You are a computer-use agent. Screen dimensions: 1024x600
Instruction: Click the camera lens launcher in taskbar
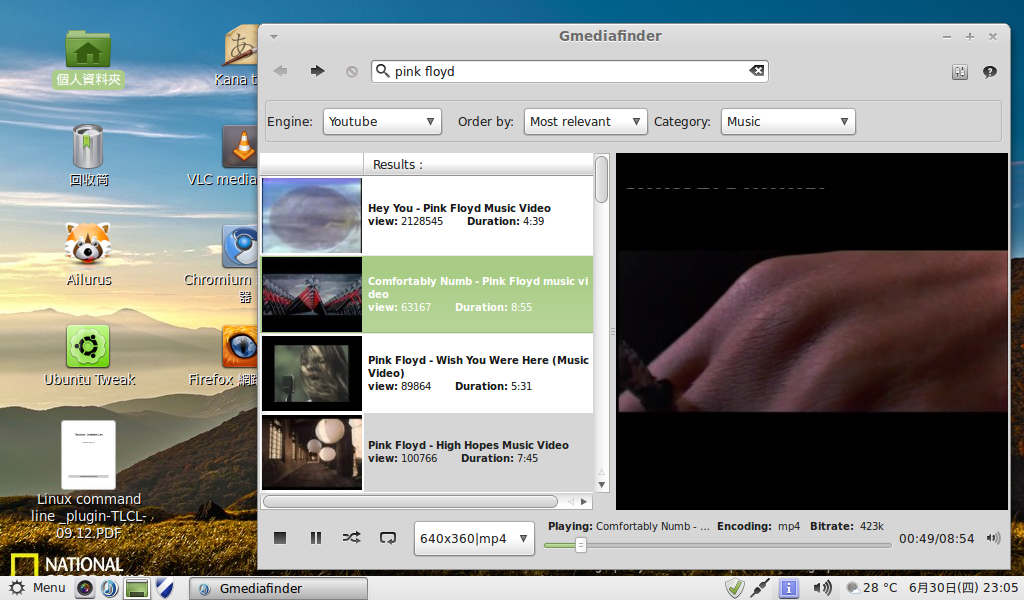coord(85,588)
